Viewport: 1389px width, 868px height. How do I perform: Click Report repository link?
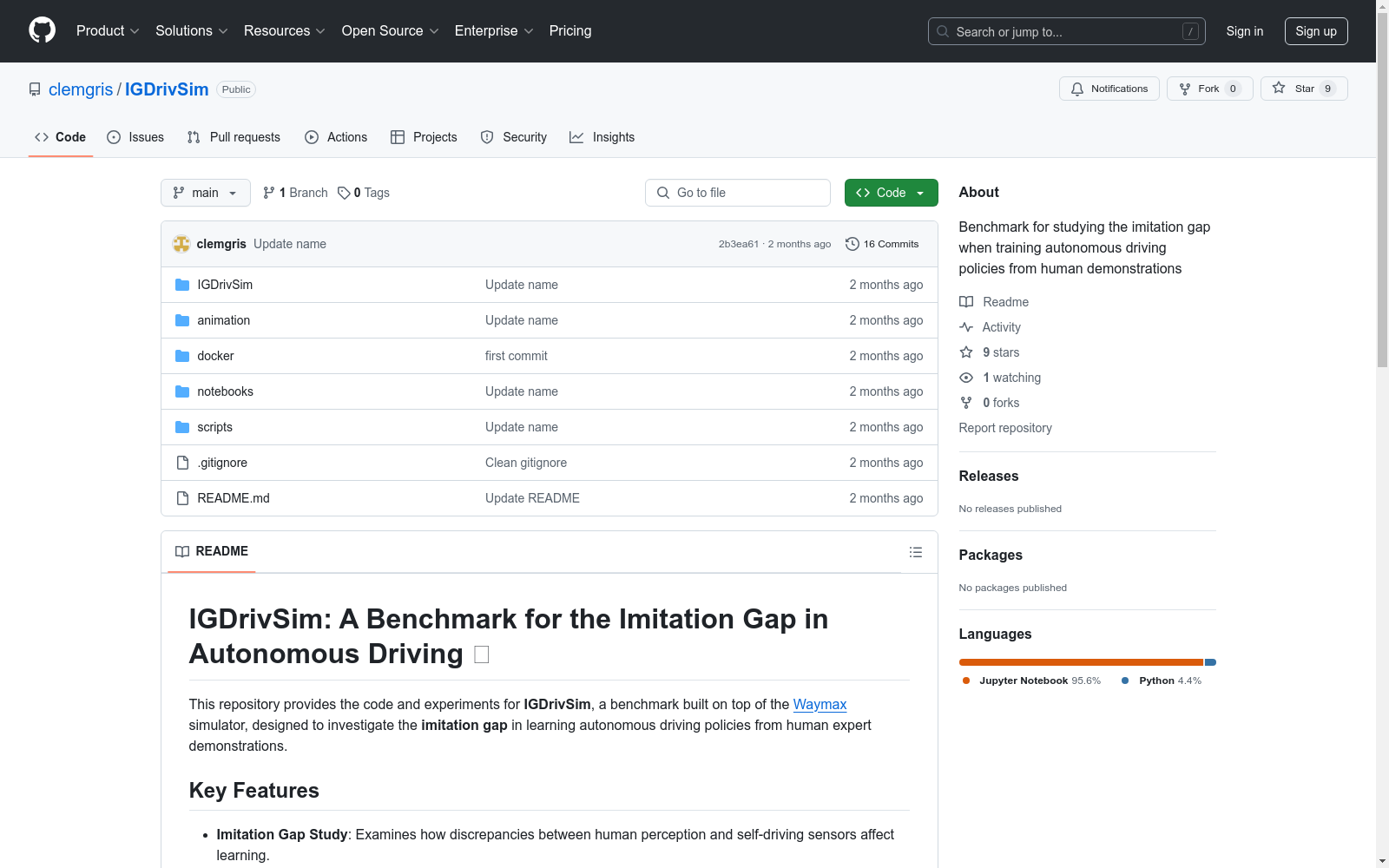click(x=1005, y=428)
